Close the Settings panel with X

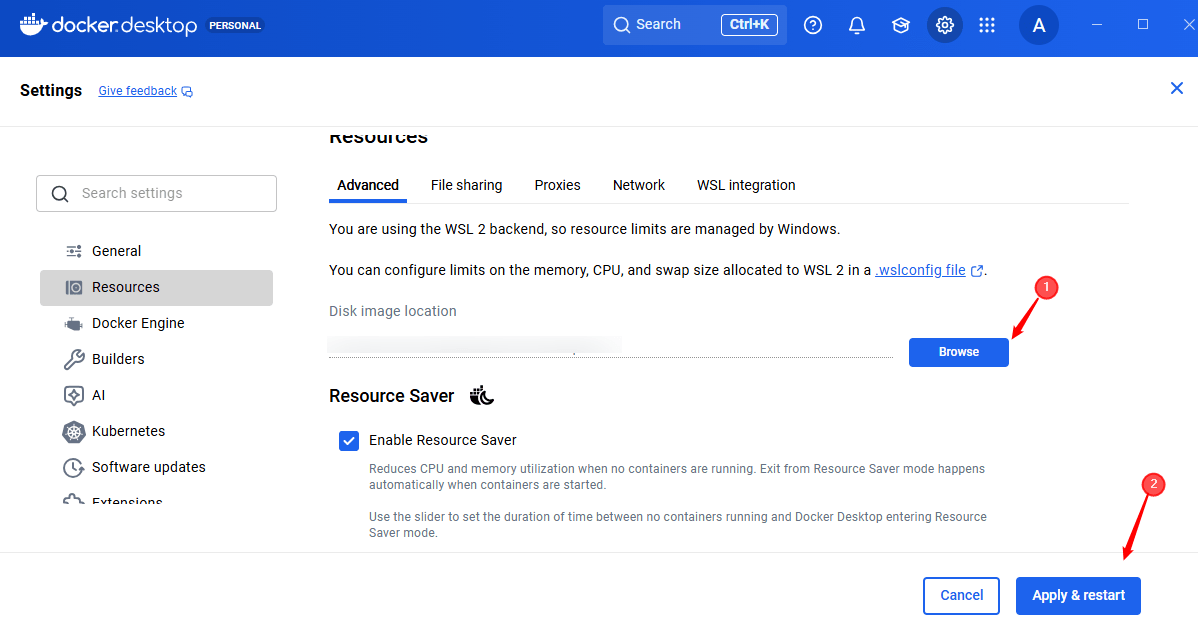click(1177, 89)
